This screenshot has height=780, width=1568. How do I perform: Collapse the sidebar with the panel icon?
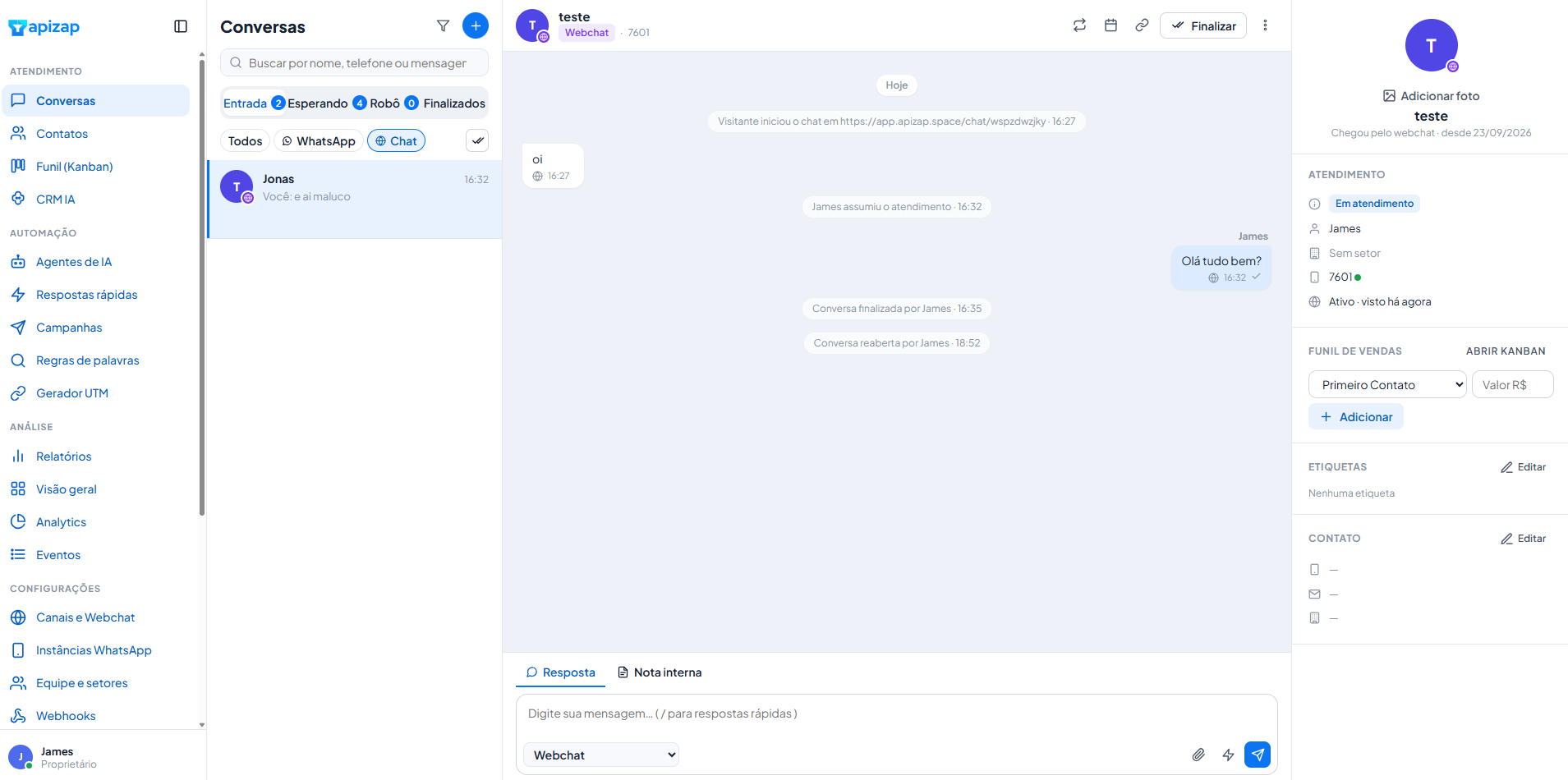click(181, 26)
